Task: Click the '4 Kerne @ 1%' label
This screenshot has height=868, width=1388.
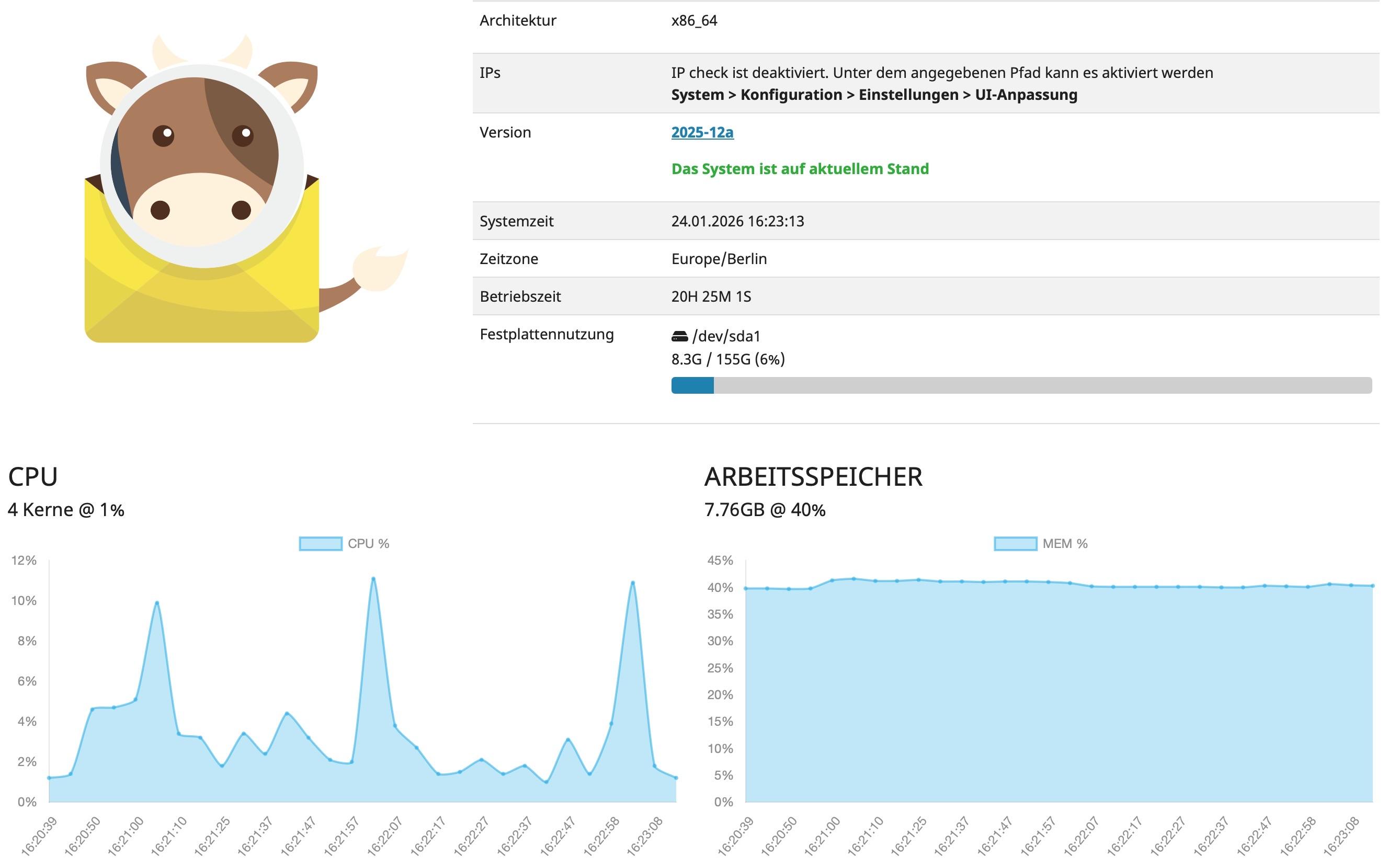Action: click(x=66, y=510)
